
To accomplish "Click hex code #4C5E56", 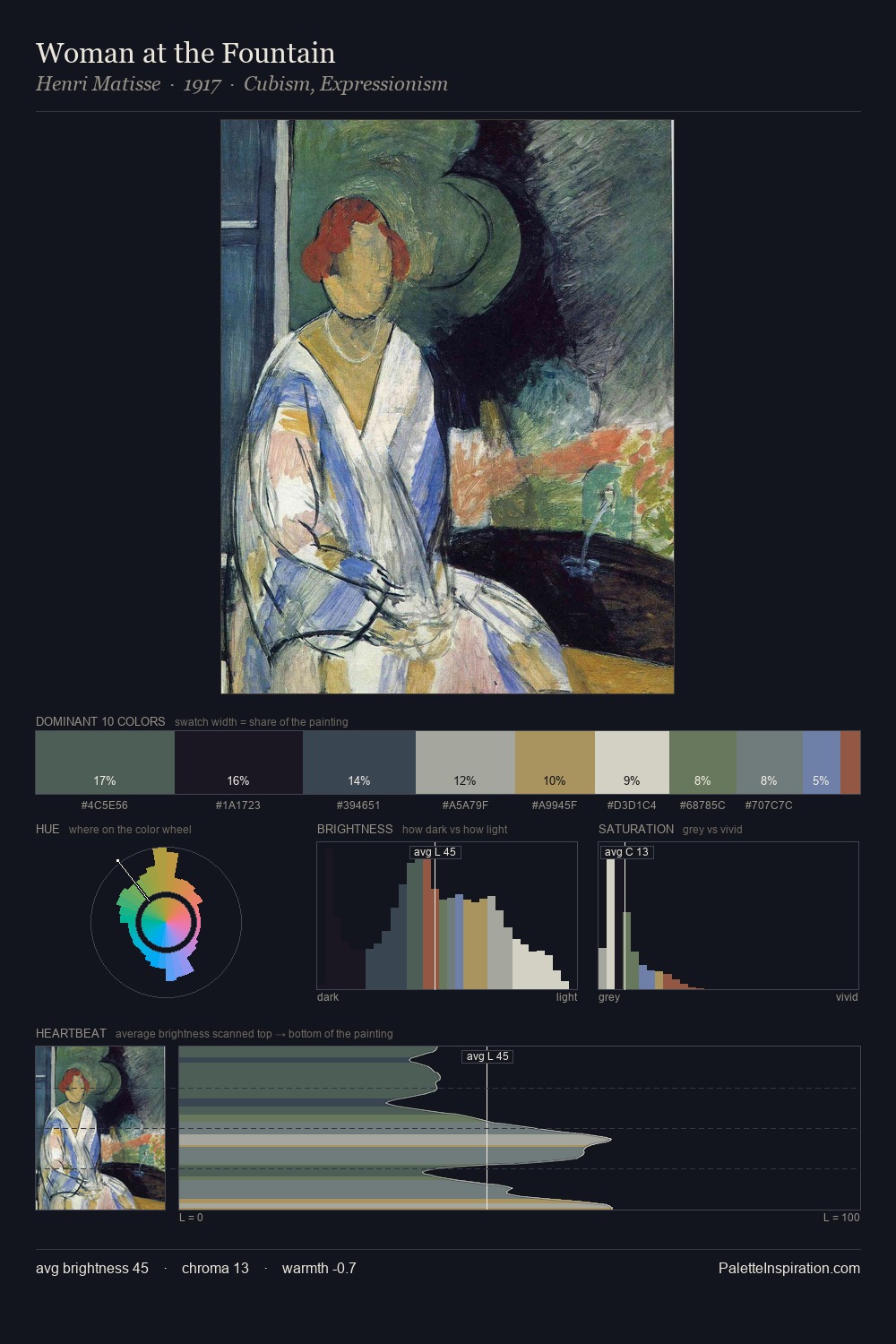I will pos(105,806).
